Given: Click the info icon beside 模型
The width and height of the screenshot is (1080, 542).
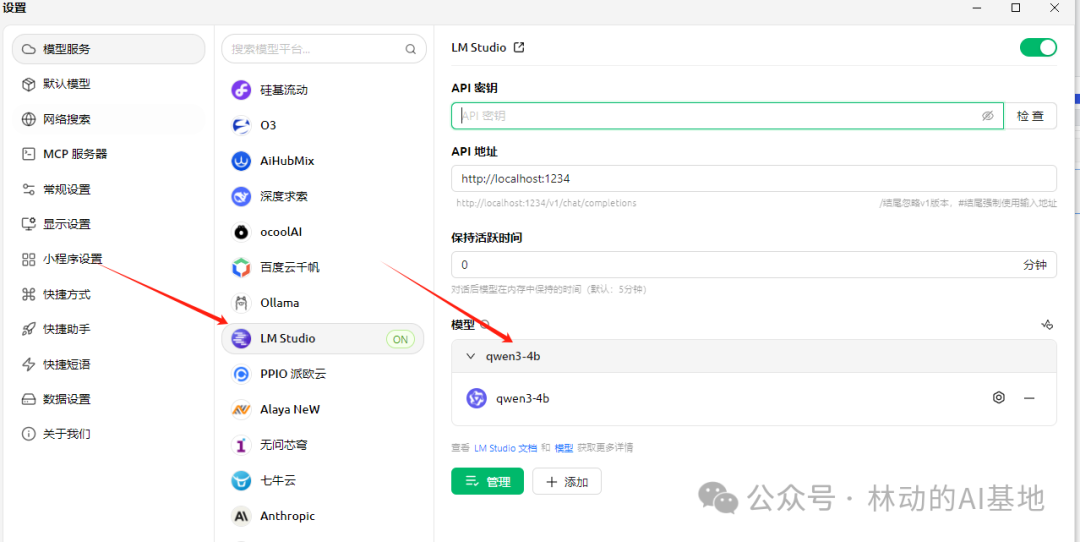Looking at the screenshot, I should [x=485, y=324].
